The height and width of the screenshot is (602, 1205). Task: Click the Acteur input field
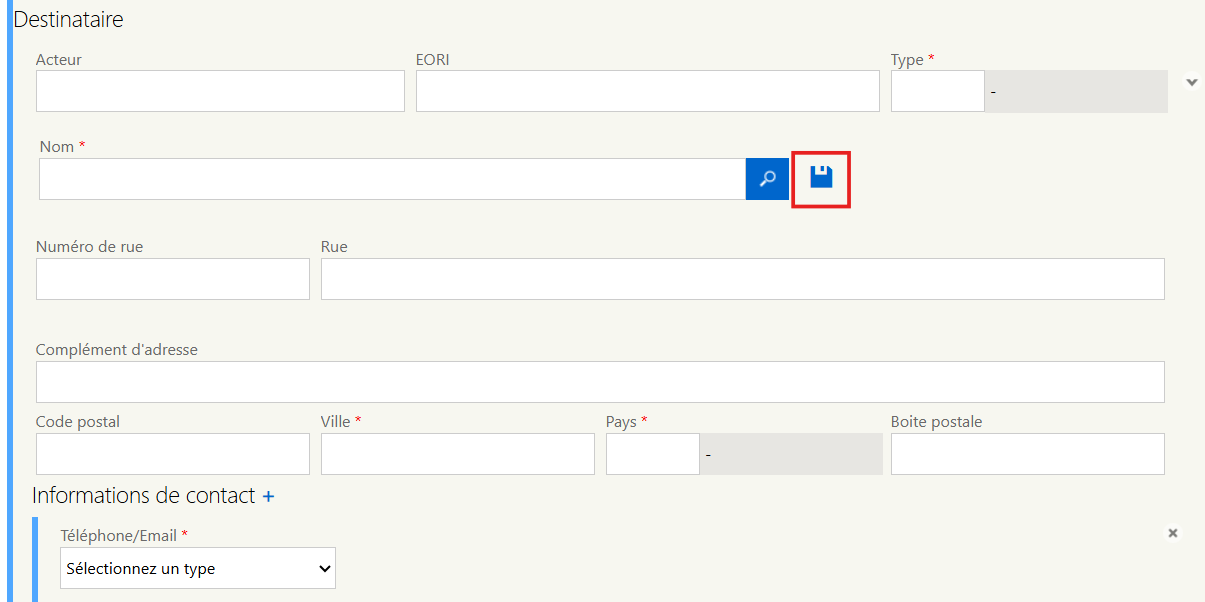click(220, 91)
